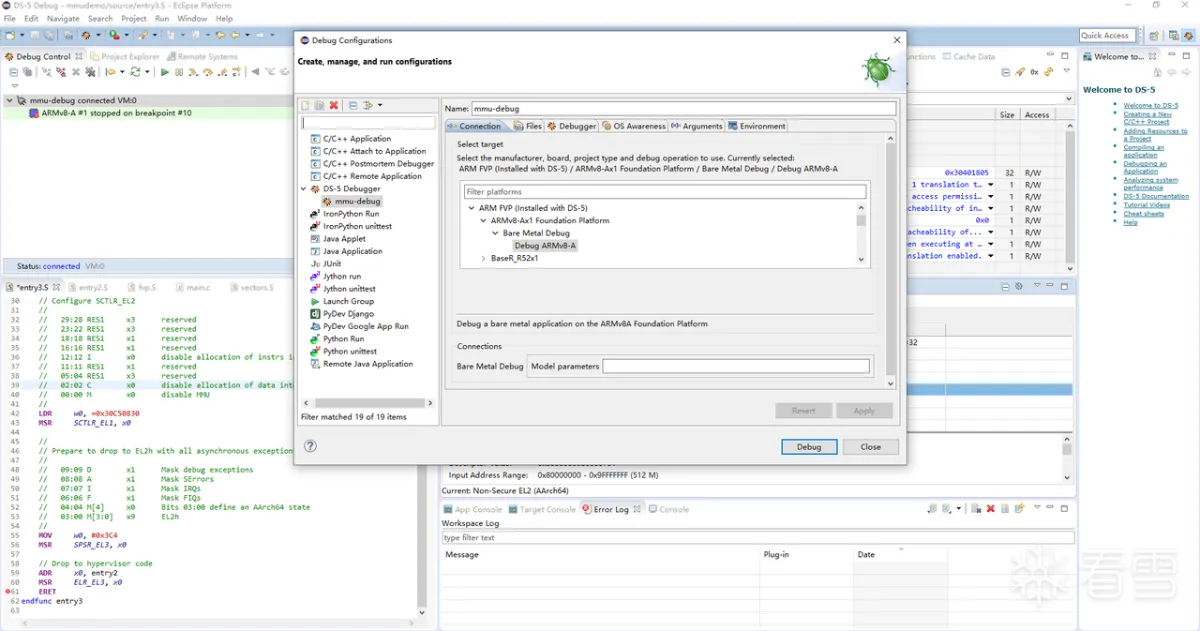Click the Duplicate launch configuration icon
Image resolution: width=1200 pixels, height=631 pixels.
(319, 105)
